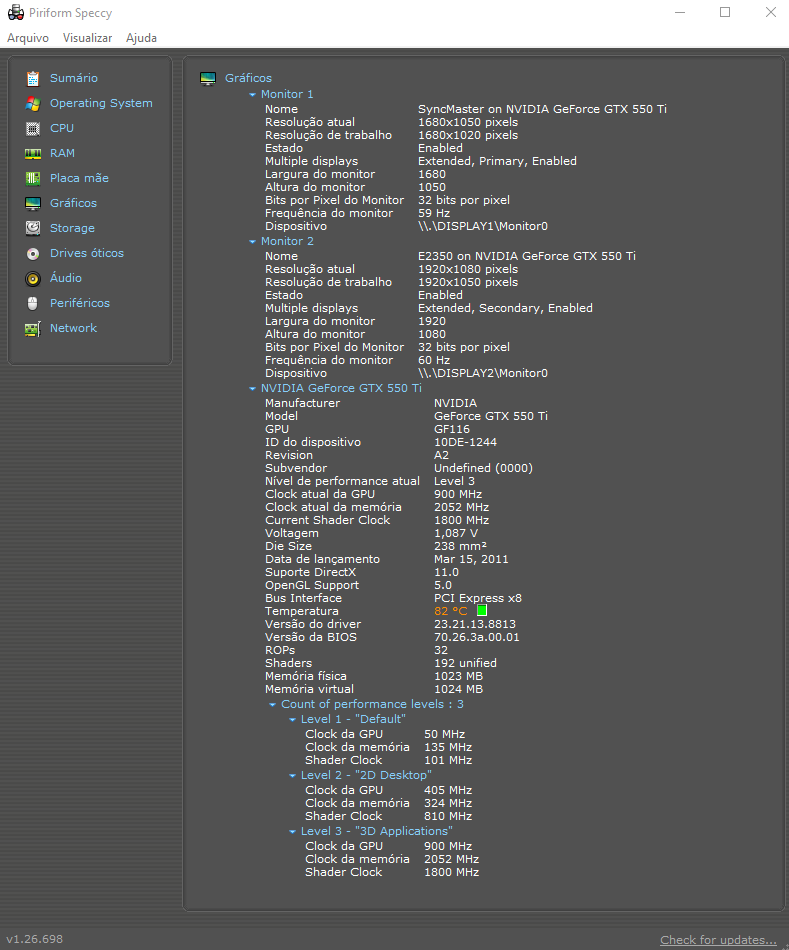This screenshot has height=950, width=789.
Task: Collapse the Monitor 2 section
Action: click(x=253, y=242)
